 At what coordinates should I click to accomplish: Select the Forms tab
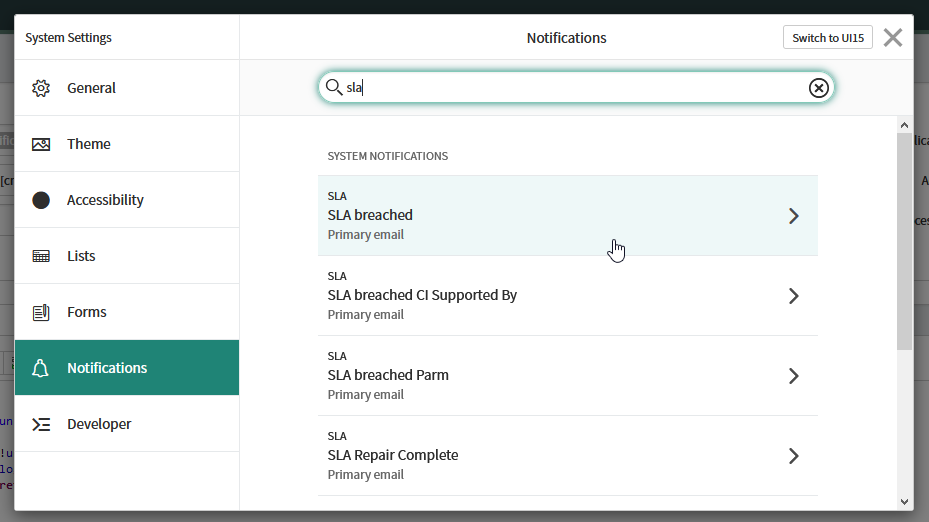[x=127, y=312]
